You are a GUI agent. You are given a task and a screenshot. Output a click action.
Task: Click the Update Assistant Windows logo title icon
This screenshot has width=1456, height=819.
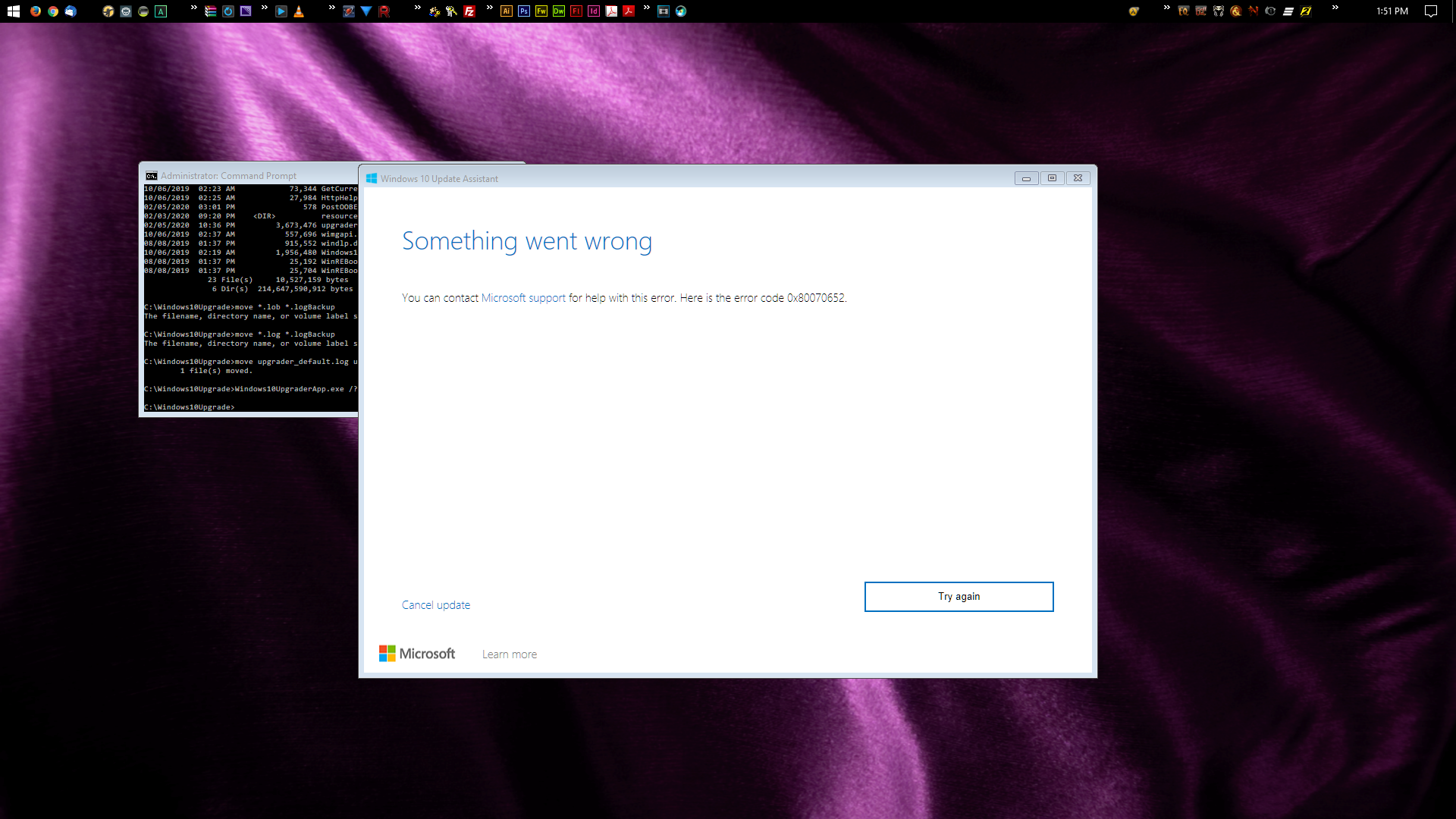(372, 178)
